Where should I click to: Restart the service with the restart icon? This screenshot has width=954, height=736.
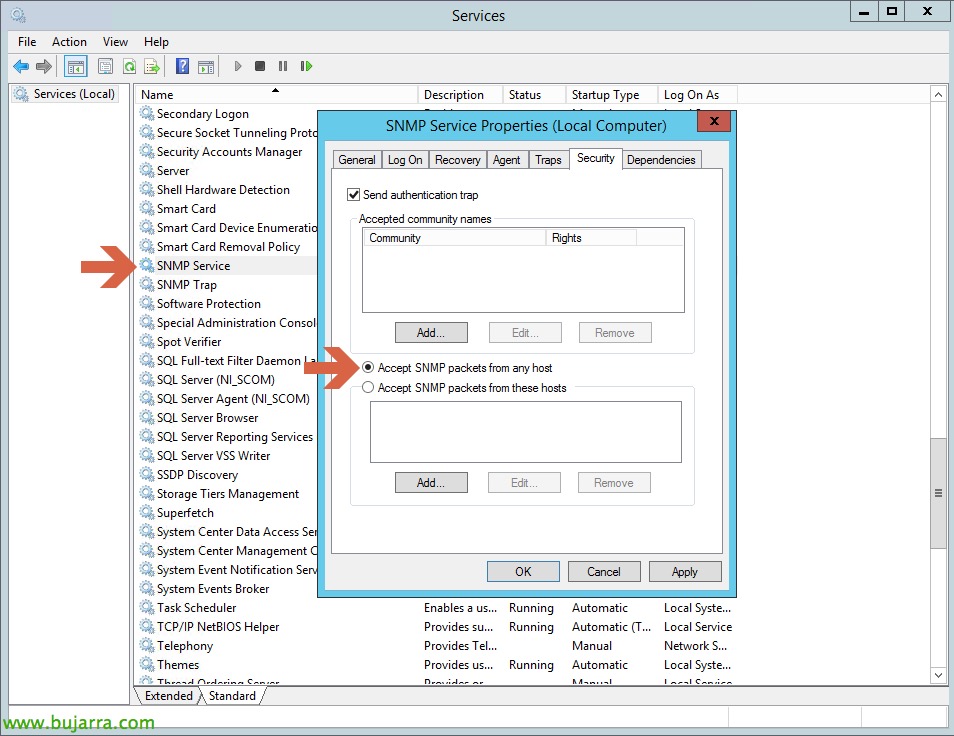pos(306,66)
